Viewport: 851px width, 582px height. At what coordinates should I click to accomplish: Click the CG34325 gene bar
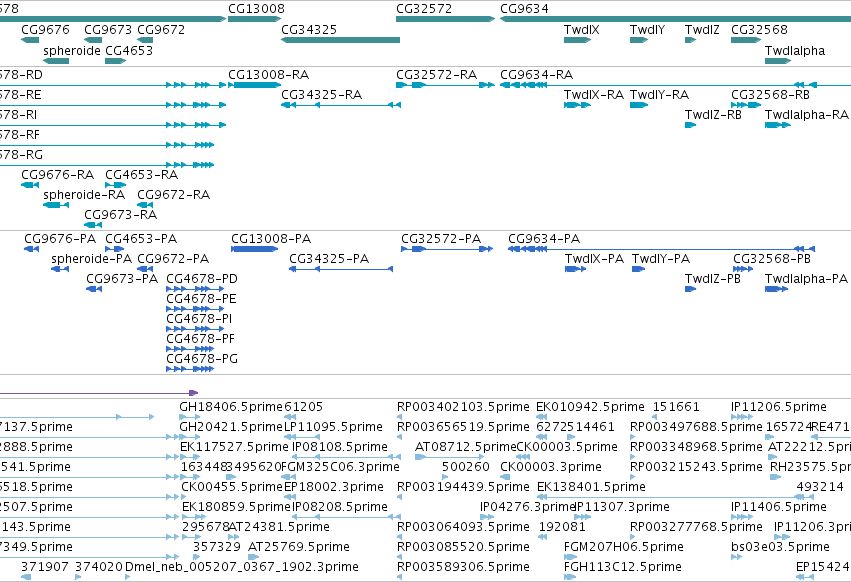[340, 40]
